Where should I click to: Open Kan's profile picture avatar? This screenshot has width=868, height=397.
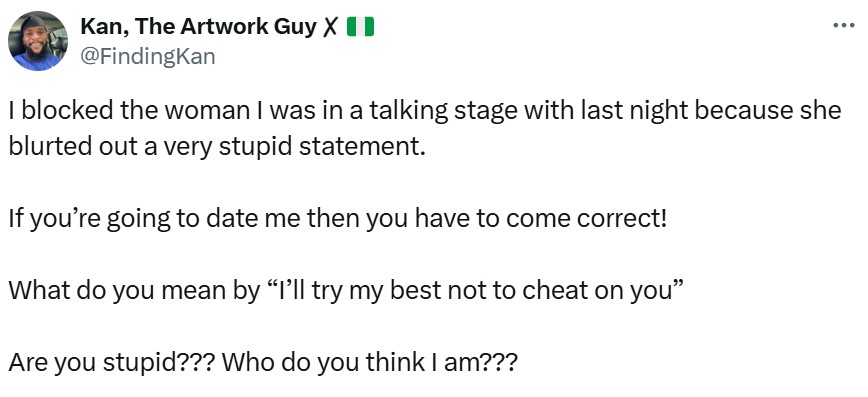click(38, 40)
